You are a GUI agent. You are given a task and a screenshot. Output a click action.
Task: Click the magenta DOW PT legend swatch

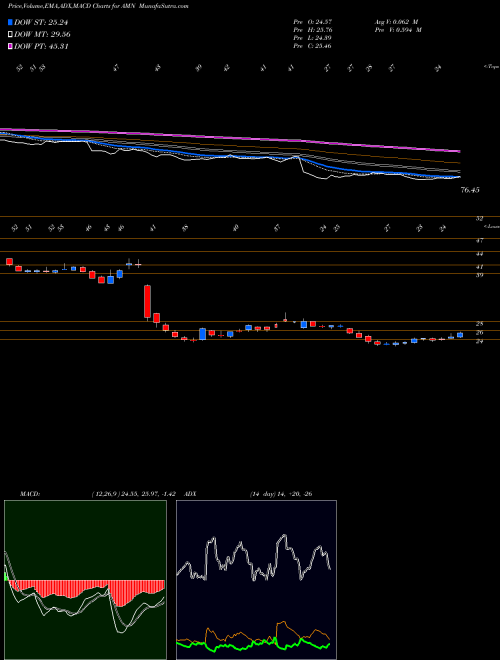(10, 46)
